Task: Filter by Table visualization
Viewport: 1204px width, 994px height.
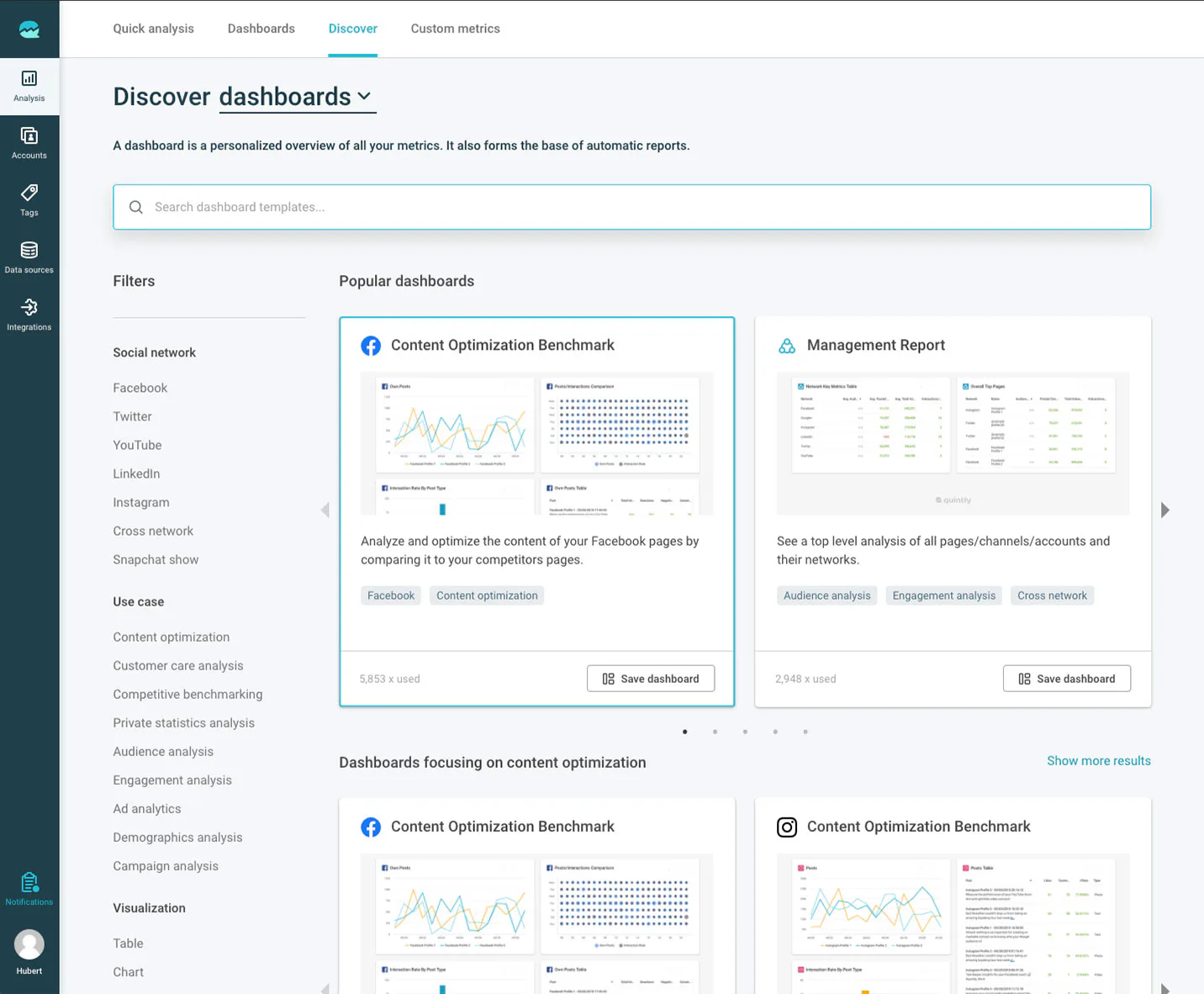Action: (128, 944)
